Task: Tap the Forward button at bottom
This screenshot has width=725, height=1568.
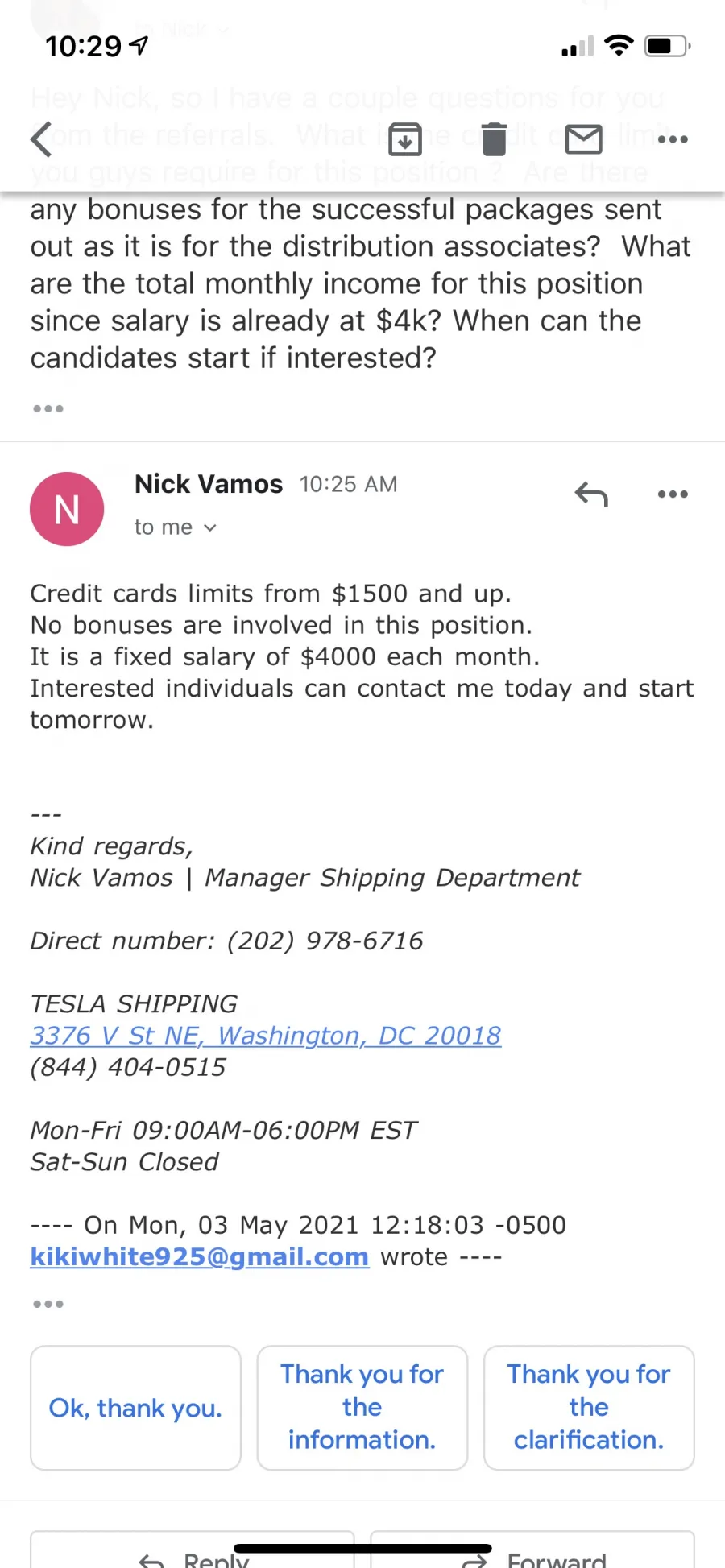Action: (532, 1553)
